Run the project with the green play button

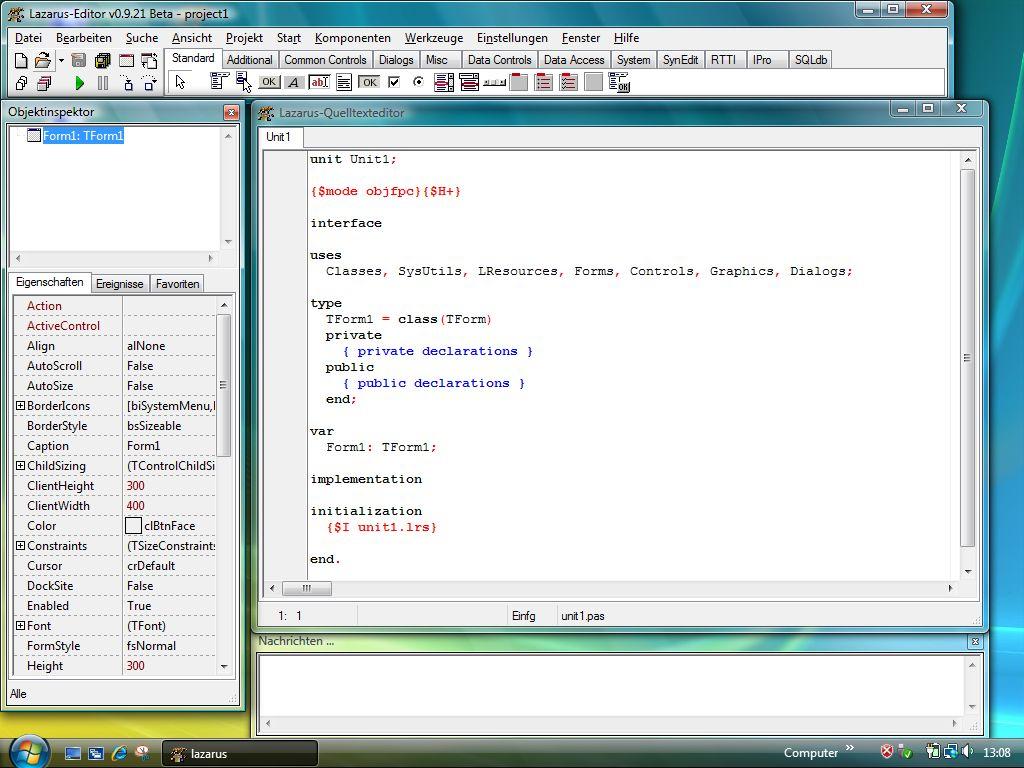point(80,83)
